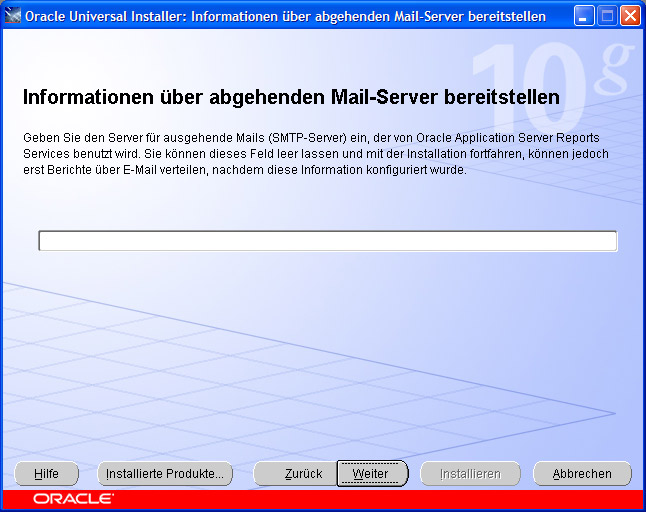Click the Oracle Universal Installer title bar icon
The image size is (646, 512).
pyautogui.click(x=13, y=16)
